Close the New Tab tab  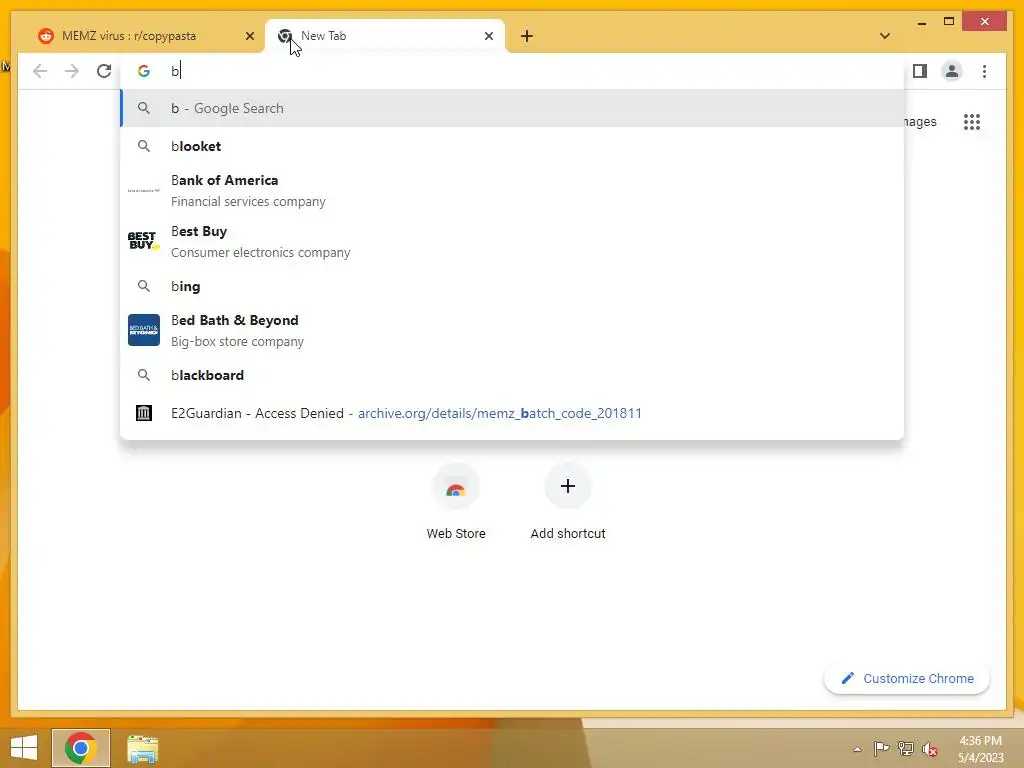point(488,36)
